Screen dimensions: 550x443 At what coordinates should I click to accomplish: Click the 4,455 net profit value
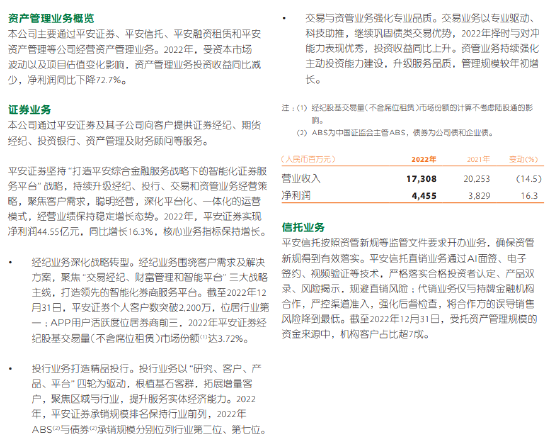[424, 196]
